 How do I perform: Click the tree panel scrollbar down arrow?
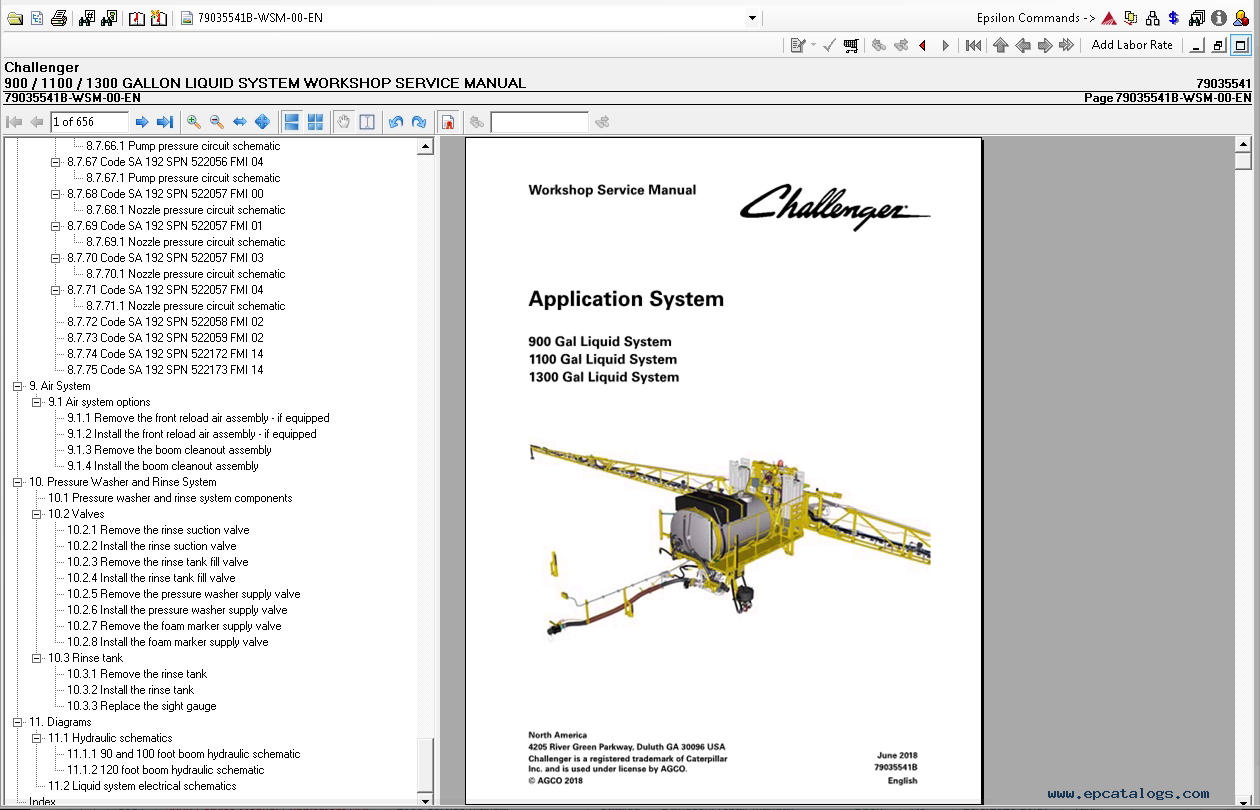425,801
